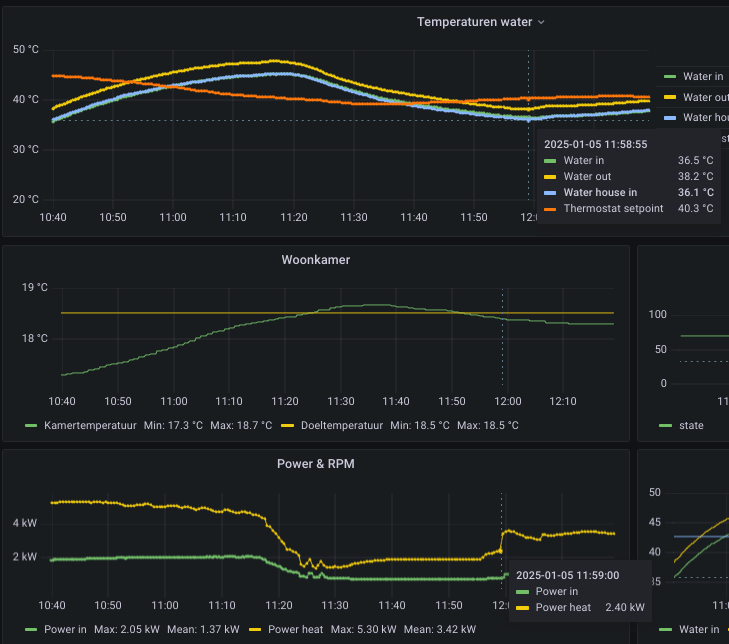Click green color swatch beside Kamertemperatuur
This screenshot has width=729, height=644.
[x=31, y=426]
